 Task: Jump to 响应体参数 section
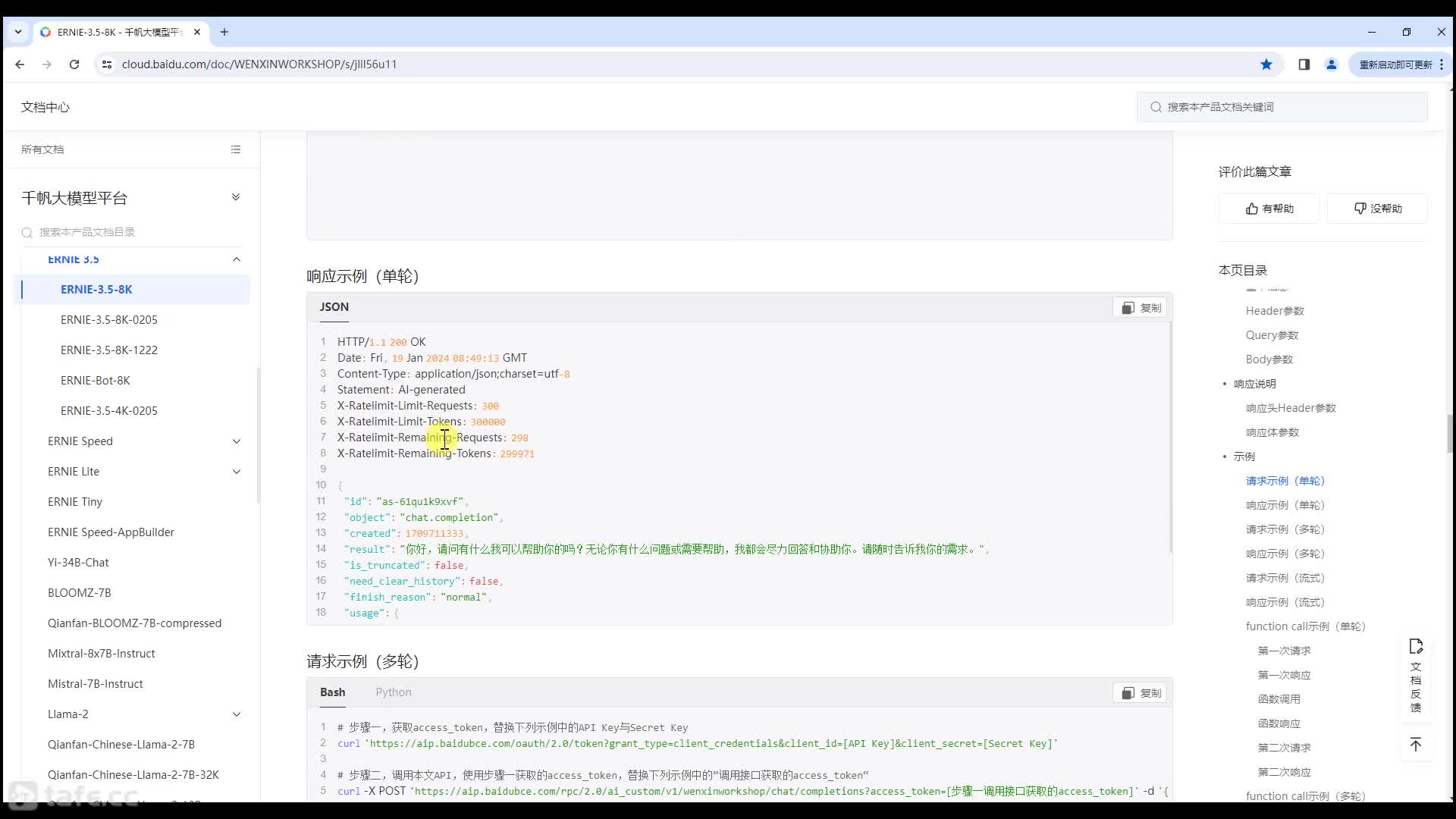1272,432
